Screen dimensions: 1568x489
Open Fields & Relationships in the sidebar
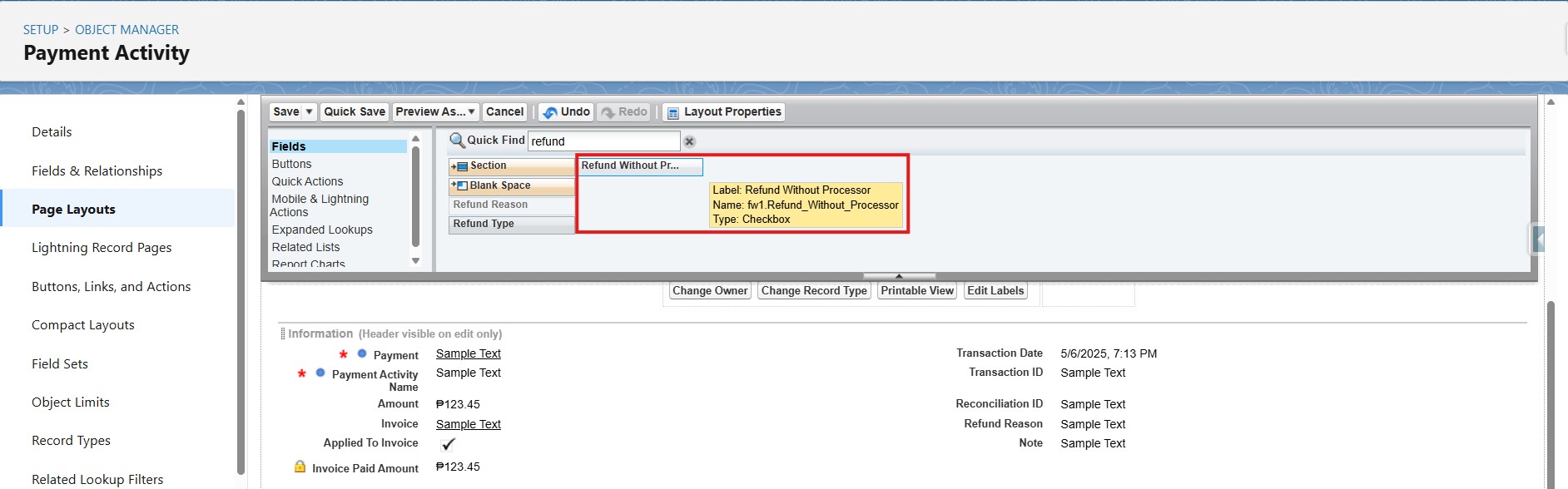(x=97, y=171)
